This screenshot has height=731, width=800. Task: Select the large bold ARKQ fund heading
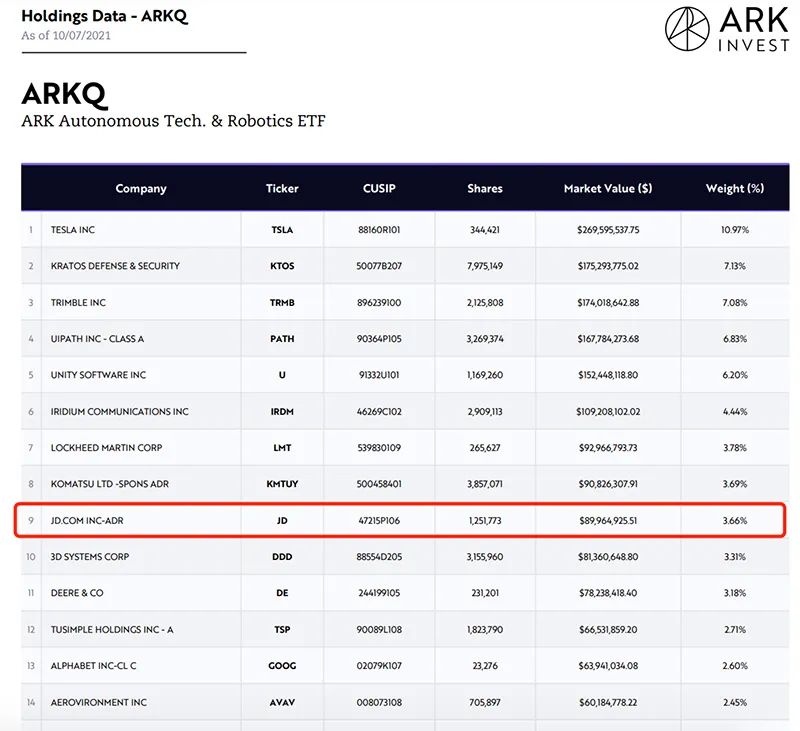click(x=64, y=94)
